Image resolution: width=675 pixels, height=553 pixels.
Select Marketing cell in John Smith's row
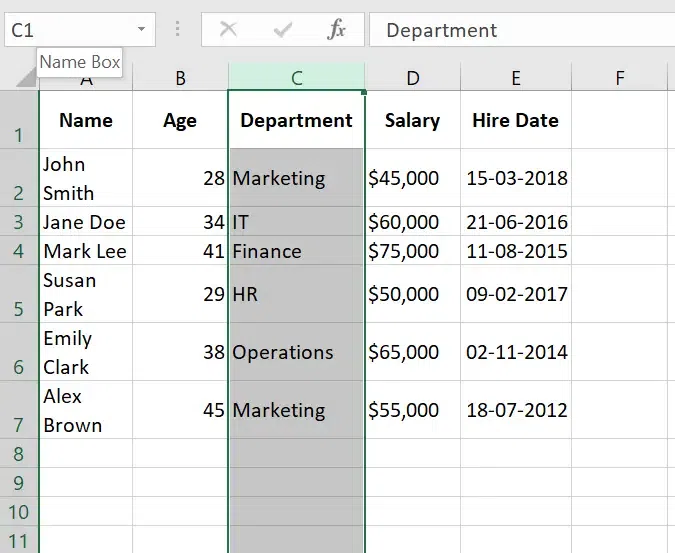(297, 178)
